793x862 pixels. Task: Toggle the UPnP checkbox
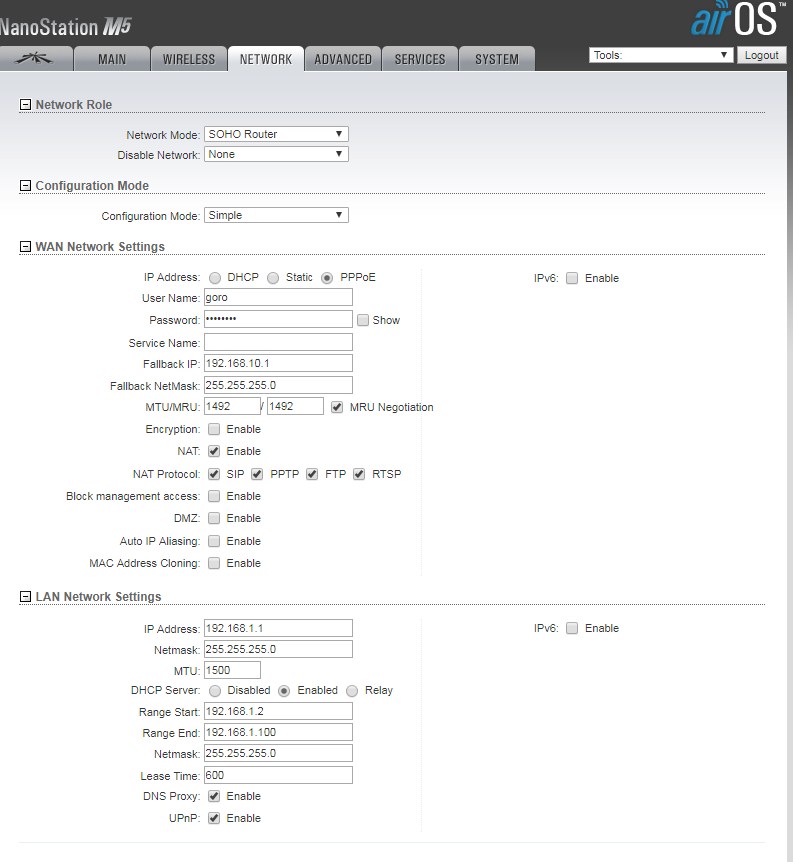214,819
